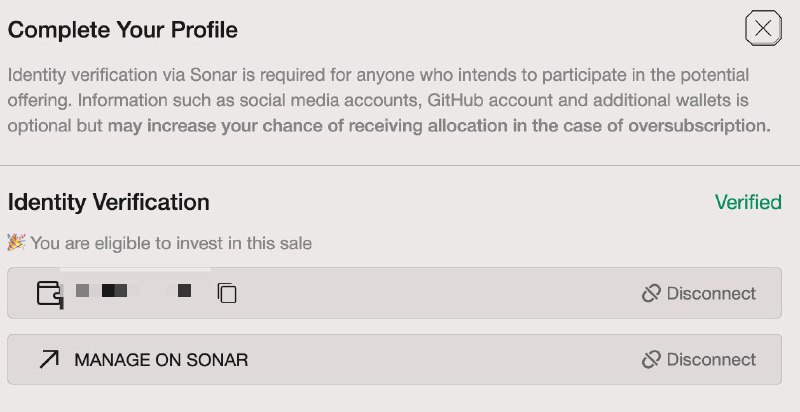Click the green Verified status label
Screen dimensions: 800x412
click(747, 202)
